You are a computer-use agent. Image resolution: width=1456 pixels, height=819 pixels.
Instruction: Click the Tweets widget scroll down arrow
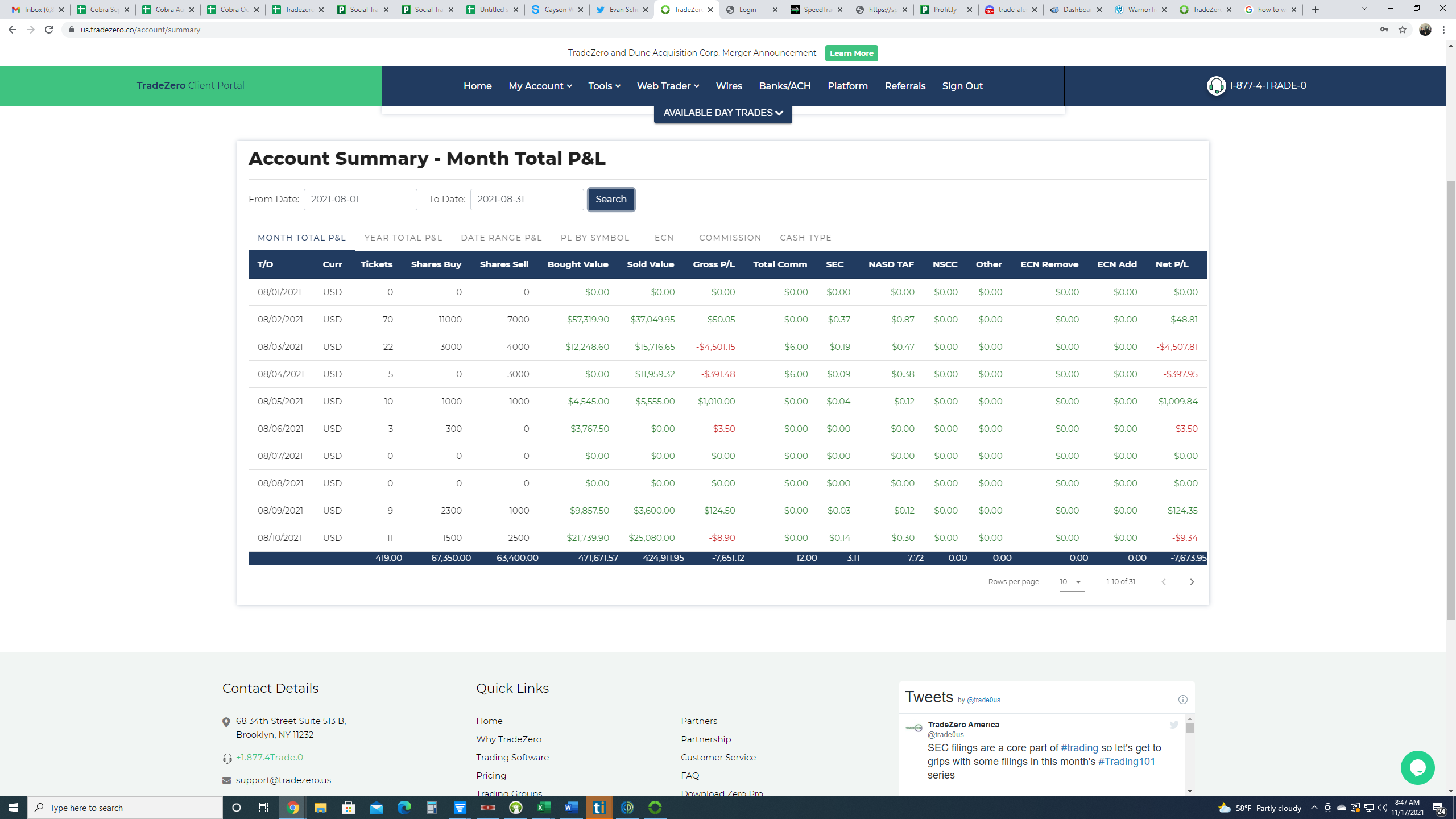coord(1190,791)
